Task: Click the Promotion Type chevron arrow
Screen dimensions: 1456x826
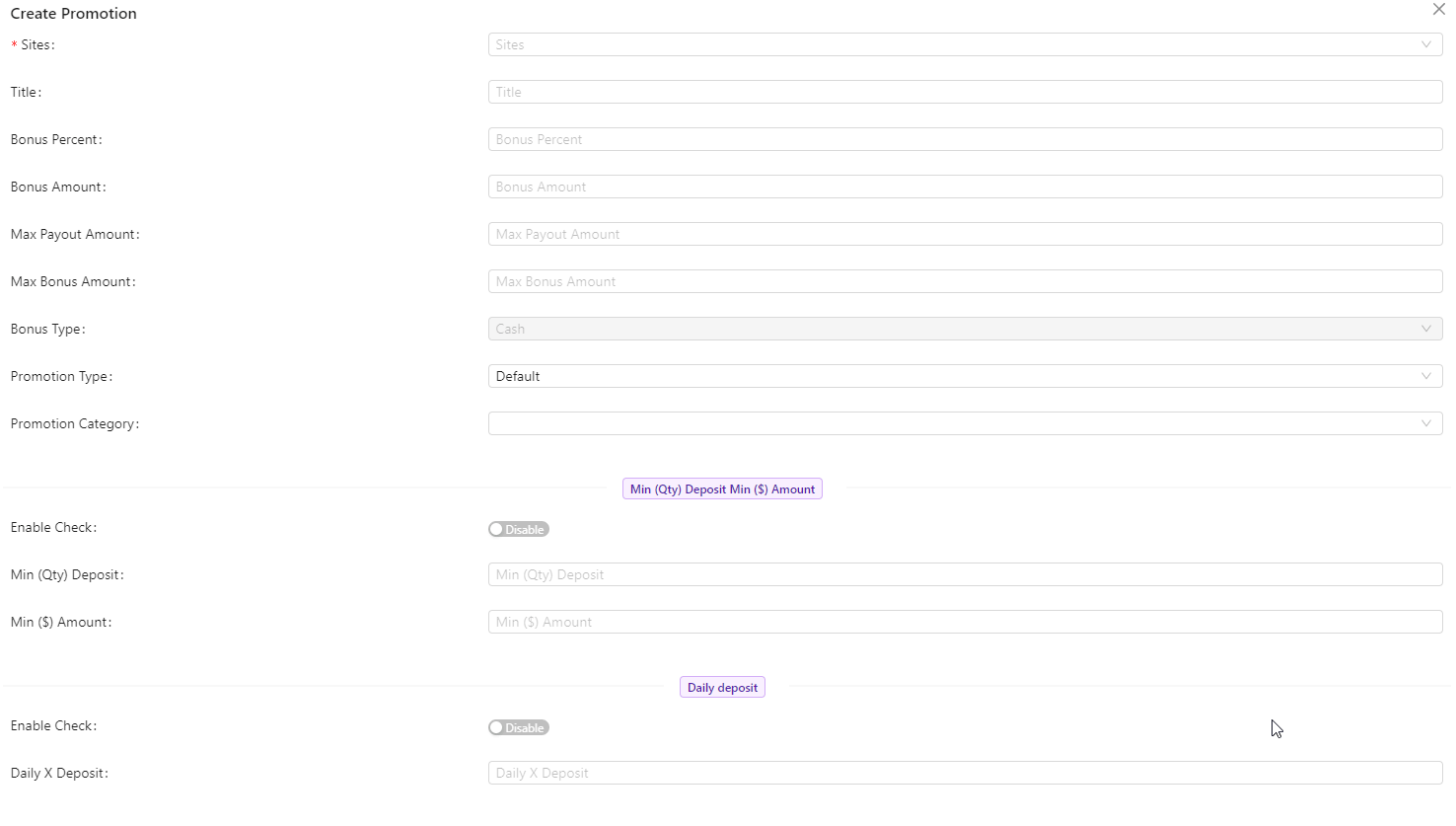Action: point(1425,376)
